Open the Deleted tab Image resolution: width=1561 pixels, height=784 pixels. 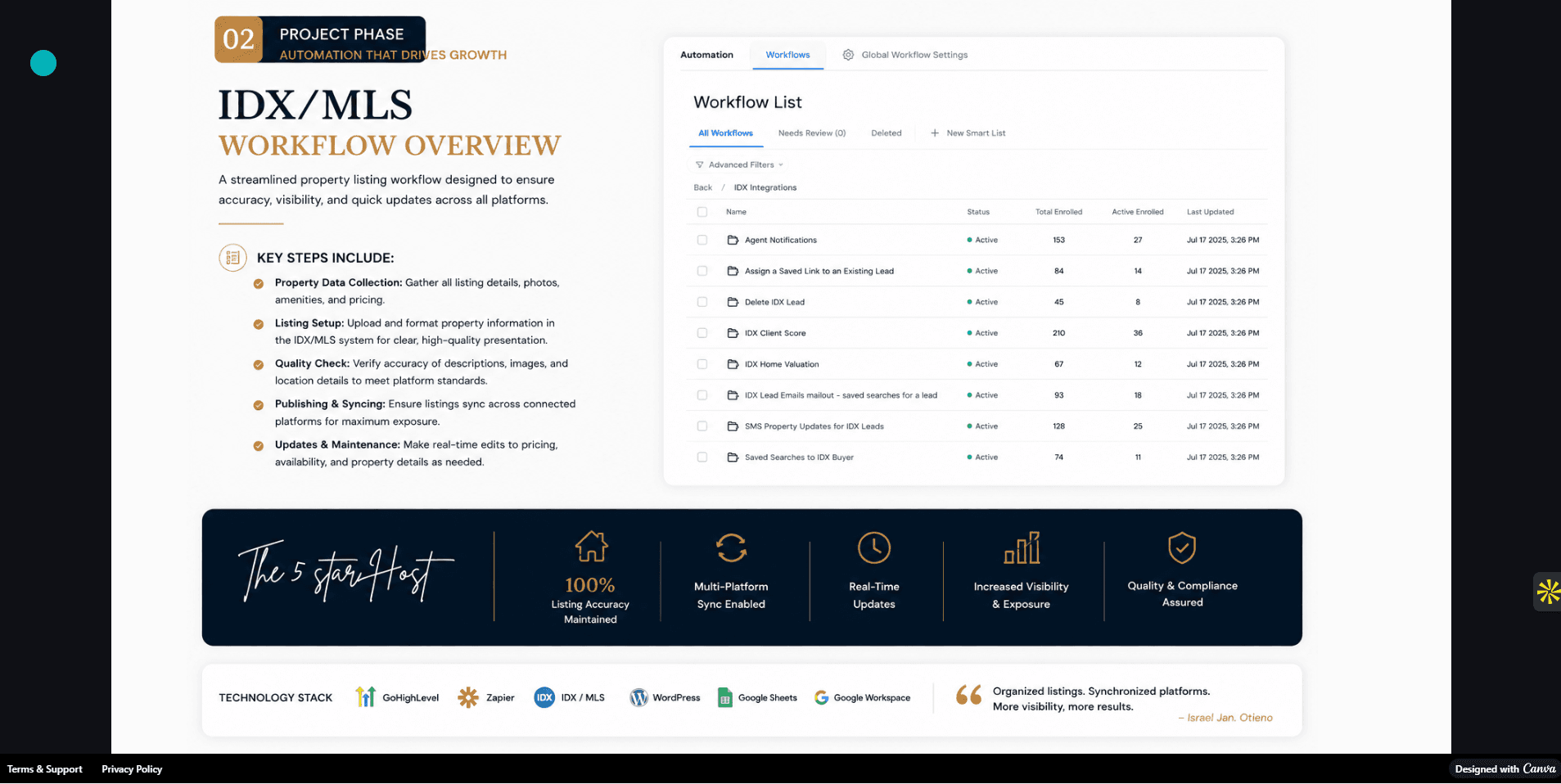click(x=887, y=133)
